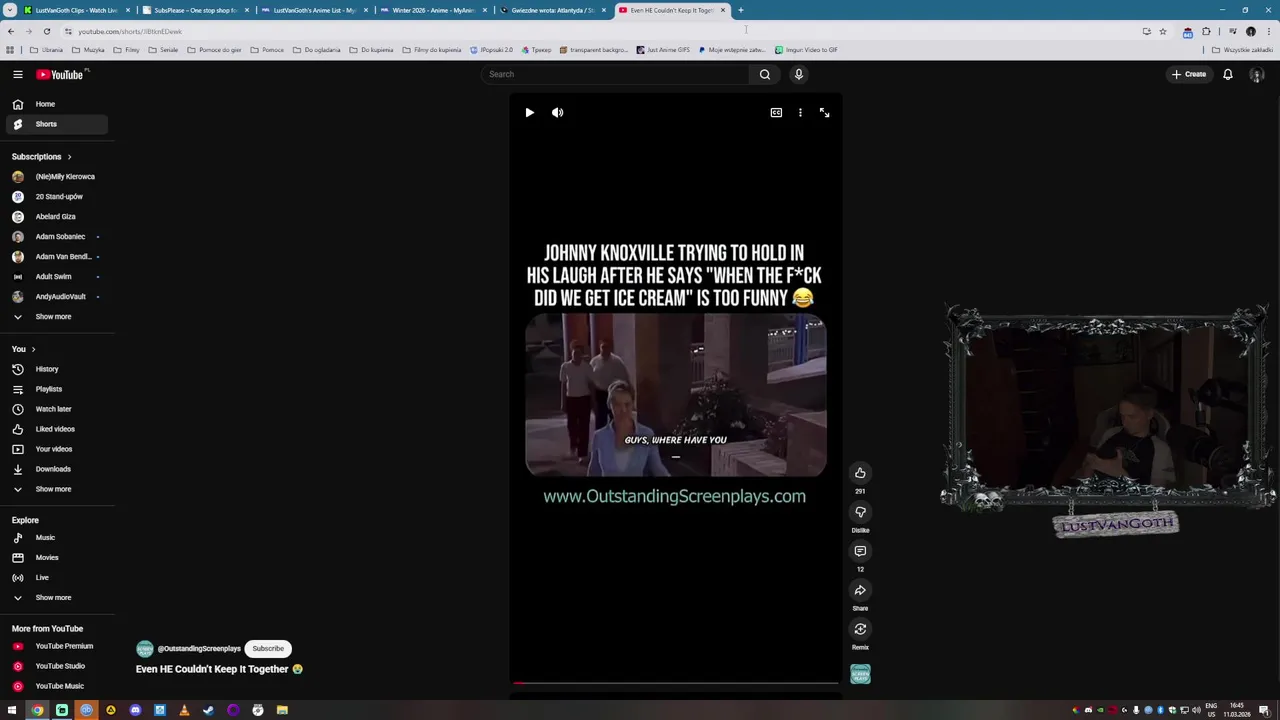Open YouTube Premium link
Image resolution: width=1280 pixels, height=720 pixels.
tap(56, 646)
